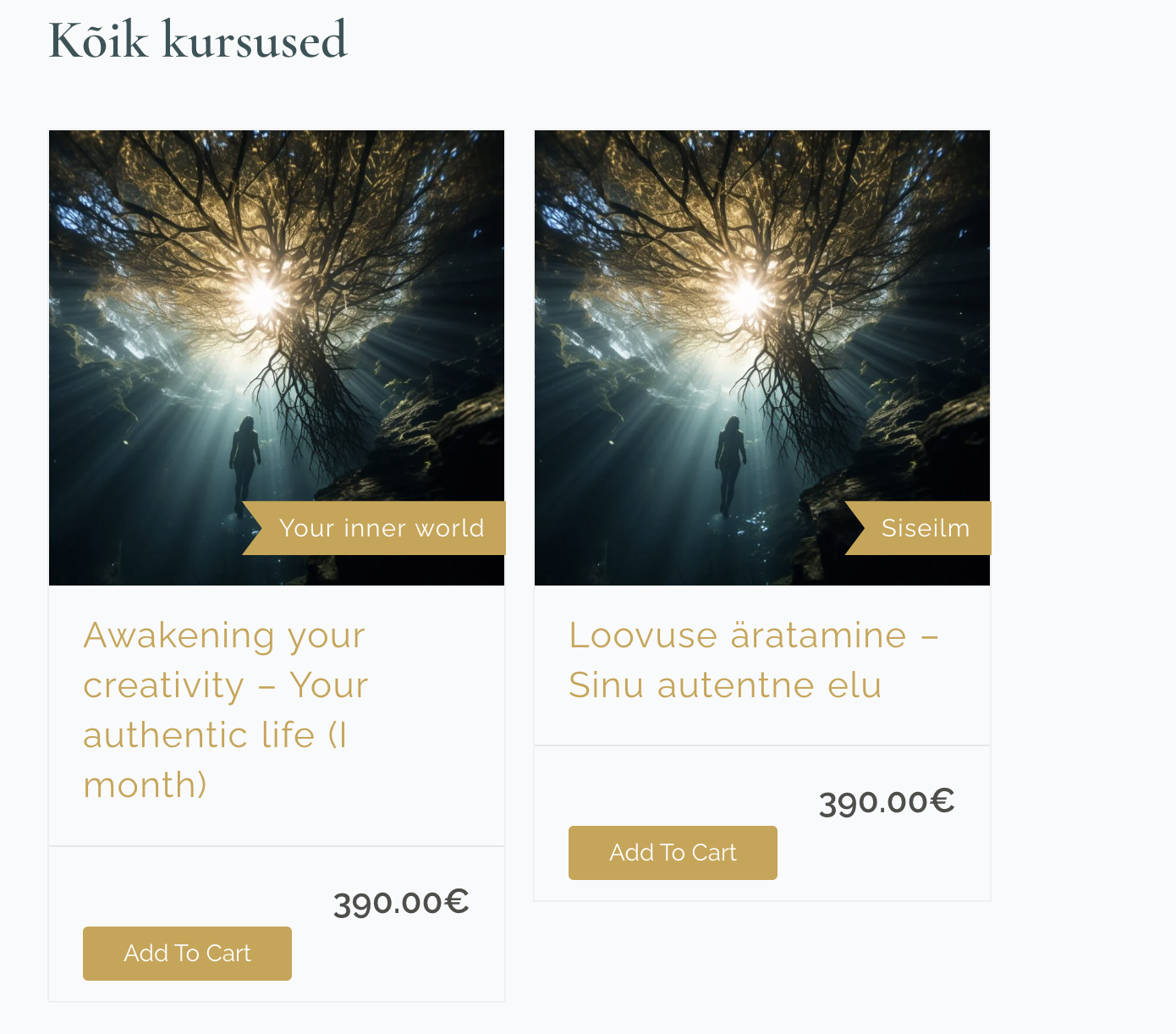Click the 390.00€ price of the English course
The image size is (1176, 1034).
(401, 902)
